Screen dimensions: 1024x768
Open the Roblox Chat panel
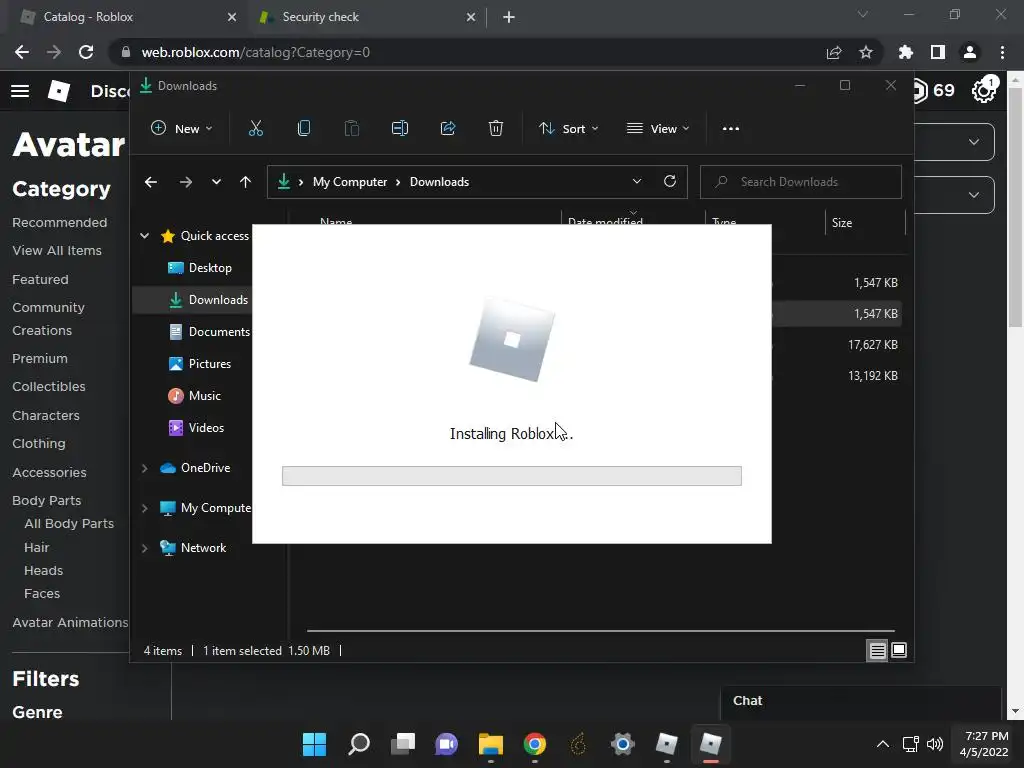[x=861, y=701]
